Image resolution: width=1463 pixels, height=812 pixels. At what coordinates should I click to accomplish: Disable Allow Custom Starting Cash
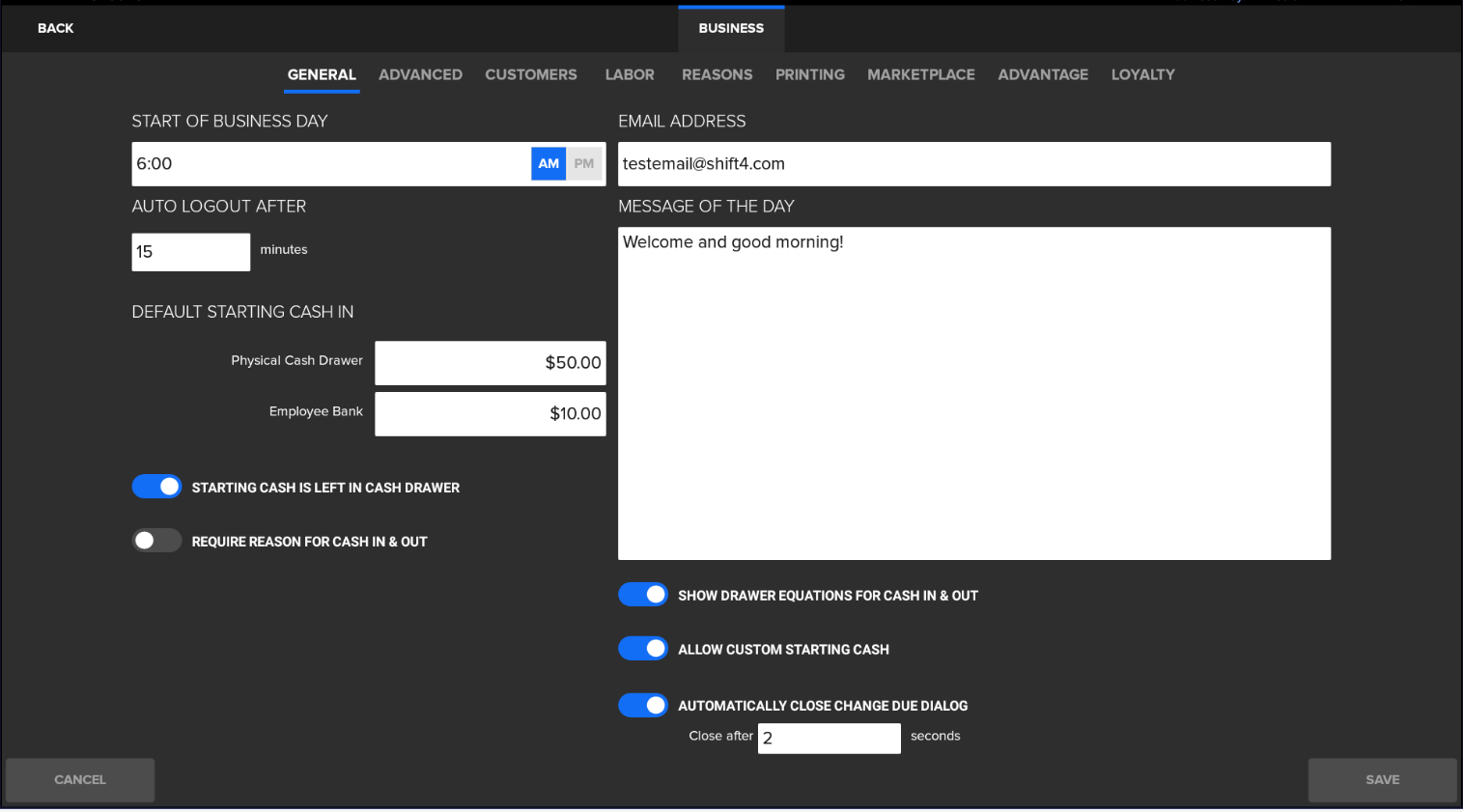click(643, 649)
